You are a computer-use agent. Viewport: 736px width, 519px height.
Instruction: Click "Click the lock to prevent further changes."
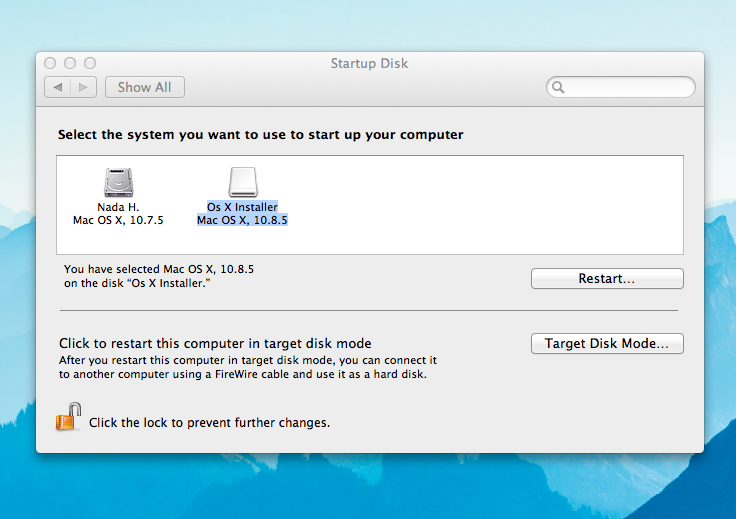pyautogui.click(x=209, y=423)
